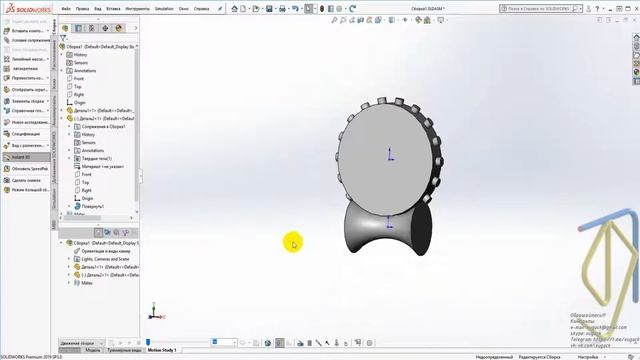Expand Lights, Cameras and Scene in the motion tree
Image resolution: width=640 pixels, height=360 pixels.
click(69, 259)
